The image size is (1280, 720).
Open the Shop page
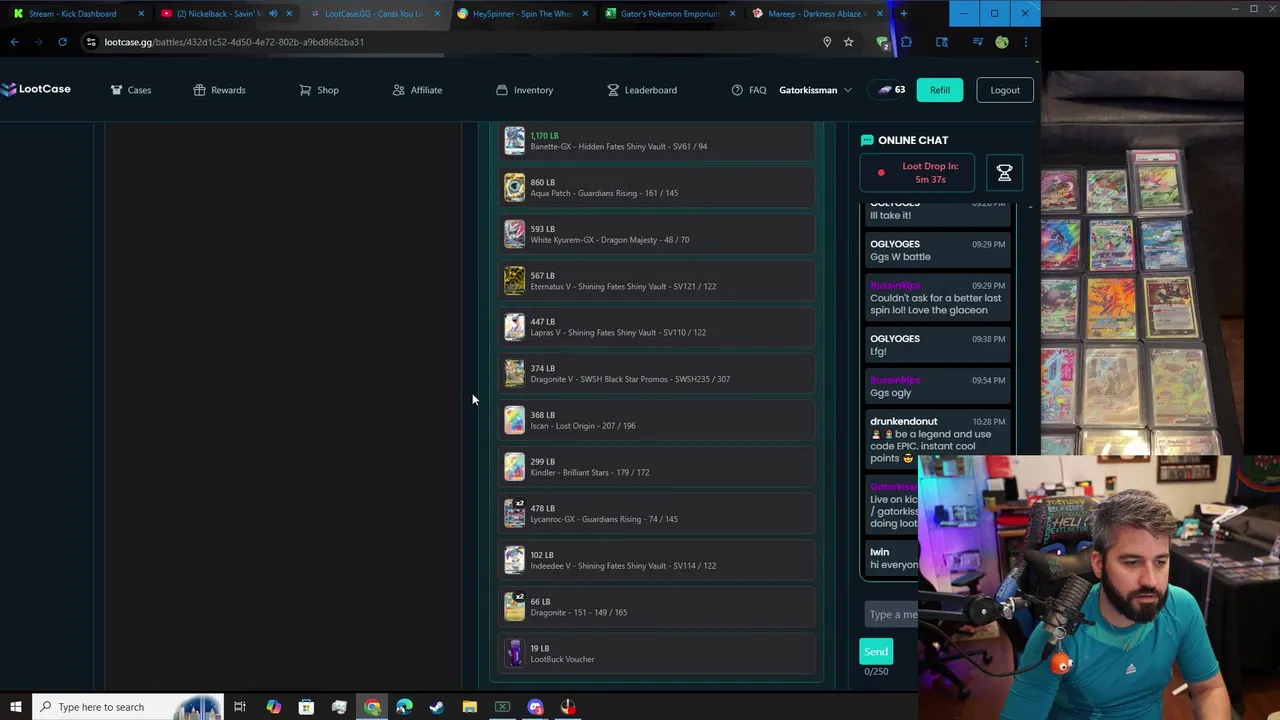pos(319,90)
